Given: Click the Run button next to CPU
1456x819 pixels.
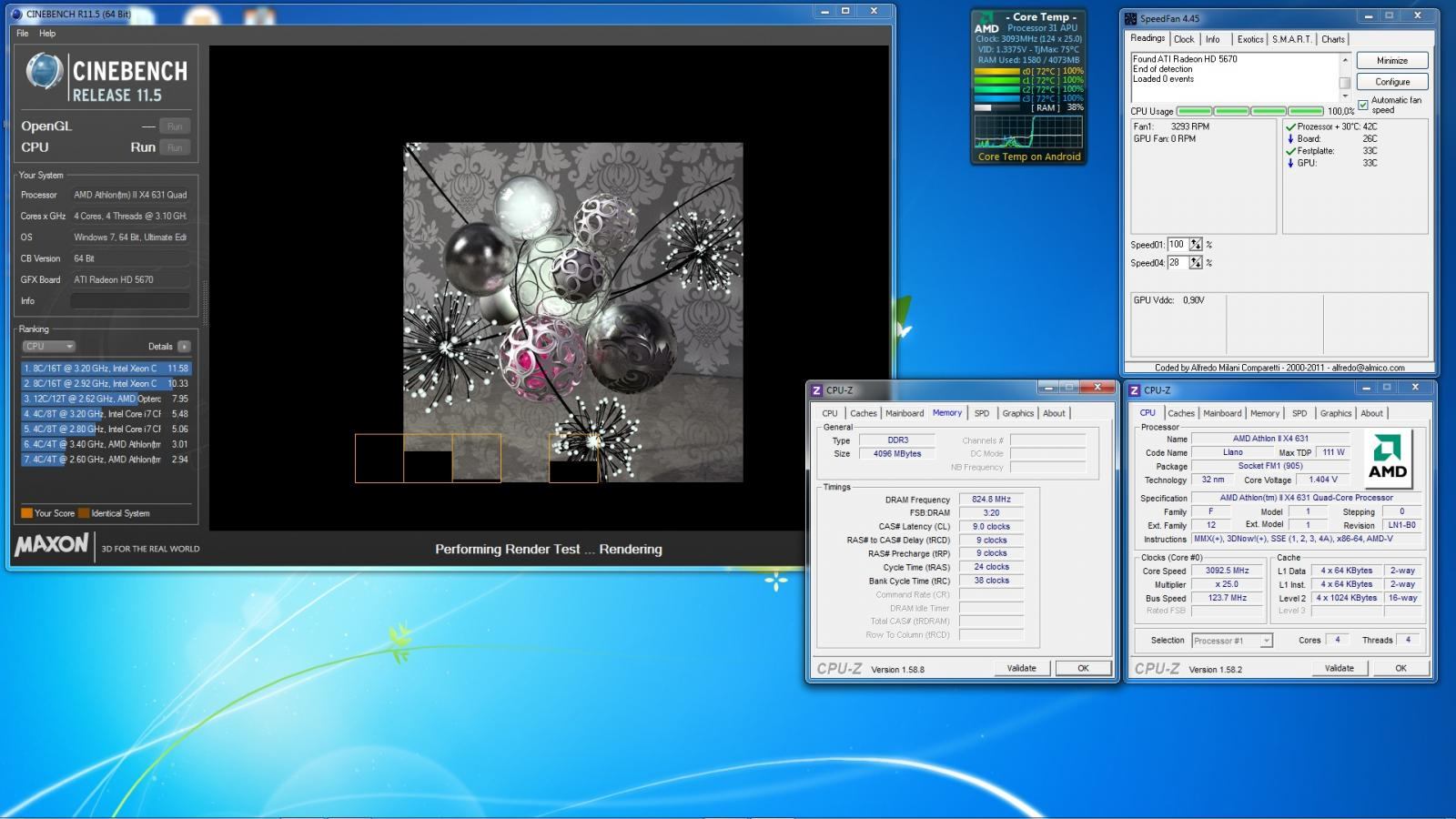Looking at the screenshot, I should click(x=175, y=147).
